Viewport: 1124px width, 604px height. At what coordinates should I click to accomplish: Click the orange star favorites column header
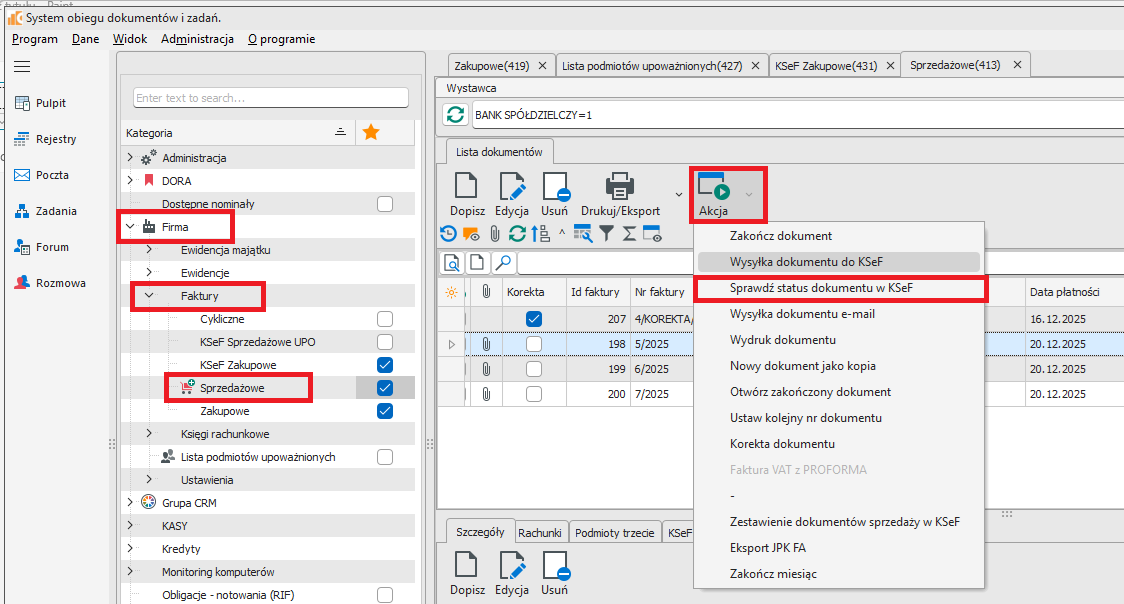point(370,132)
